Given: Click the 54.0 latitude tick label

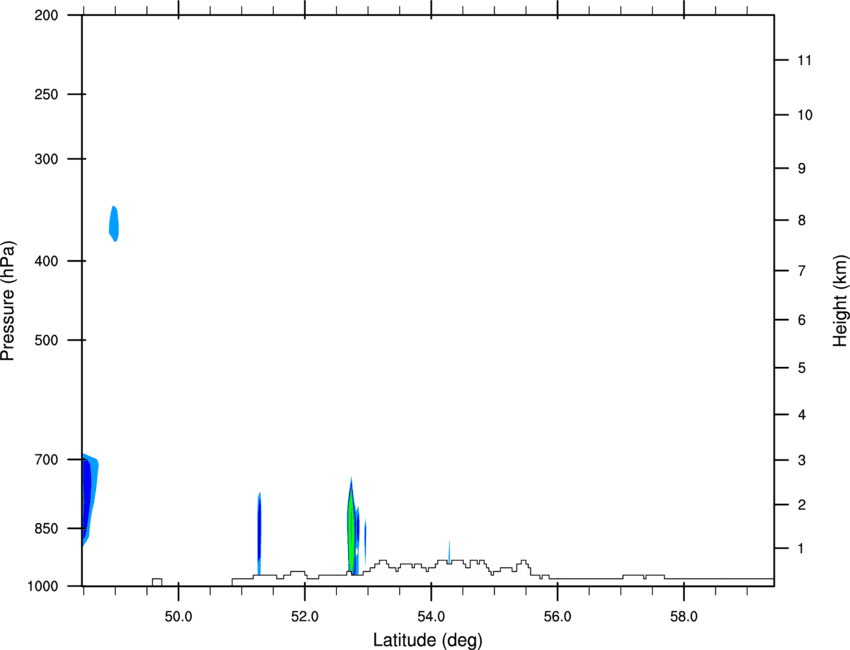Looking at the screenshot, I should tap(431, 617).
